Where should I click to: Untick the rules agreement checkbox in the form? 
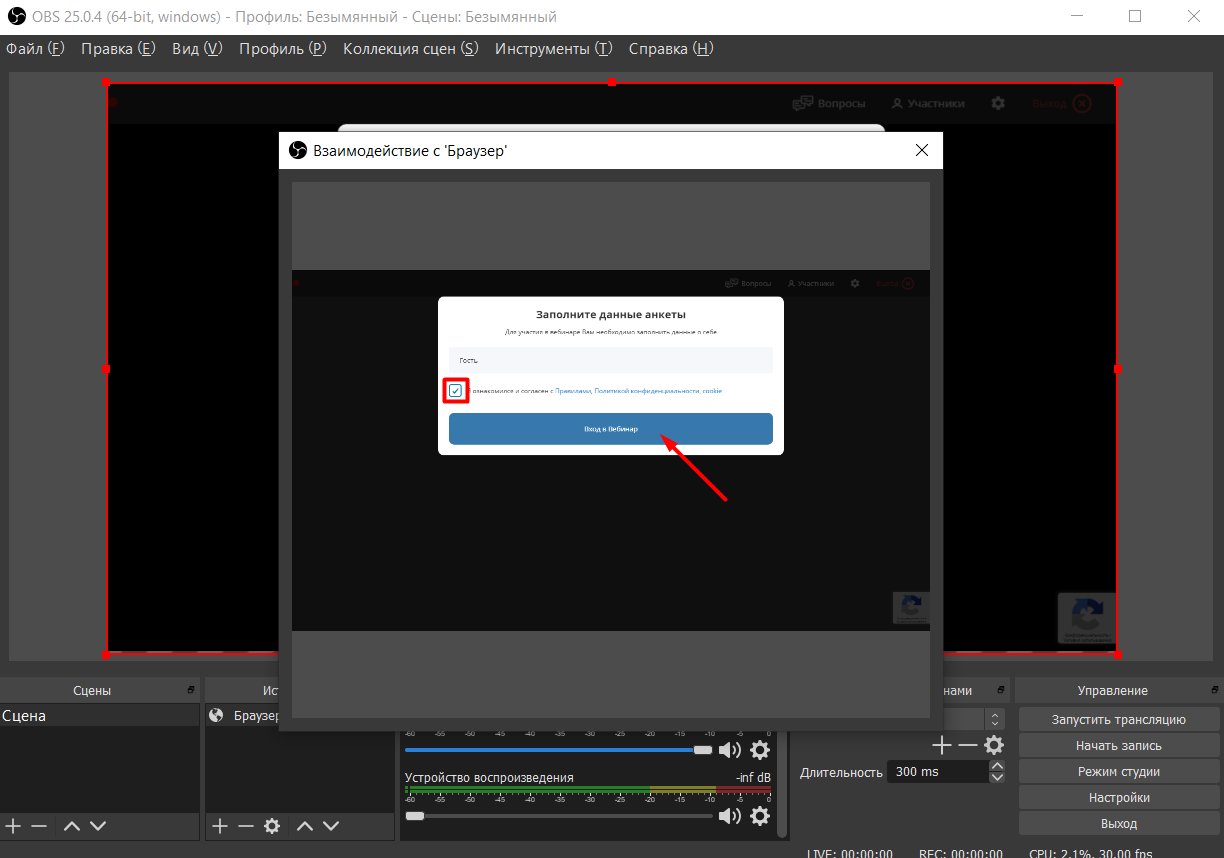(456, 391)
